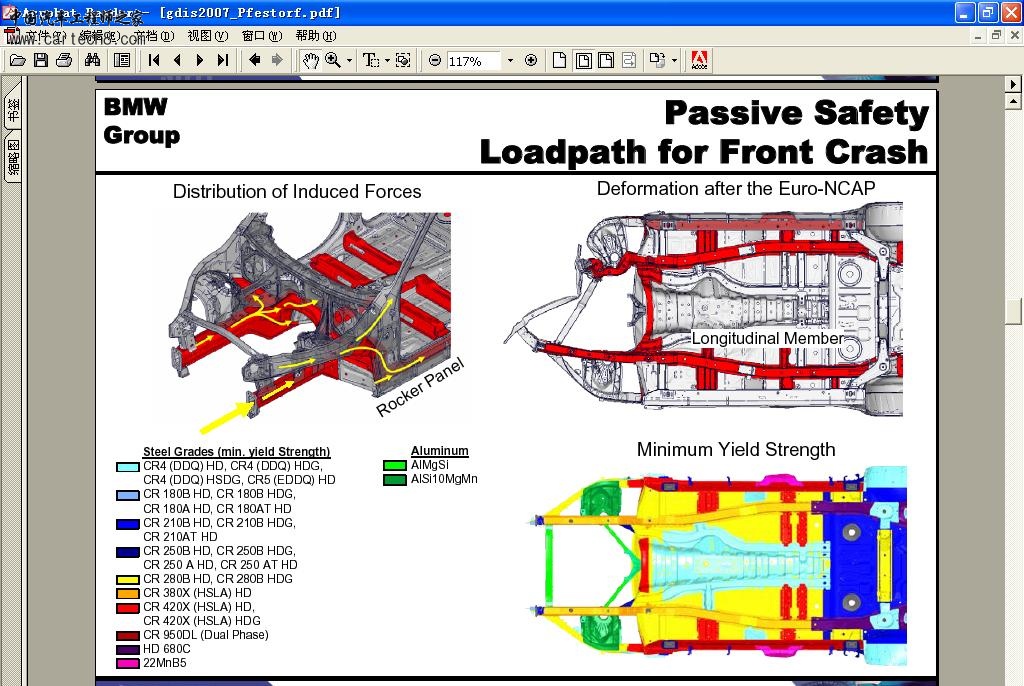Image resolution: width=1024 pixels, height=686 pixels.
Task: Print the document using the printer icon
Action: pos(63,61)
